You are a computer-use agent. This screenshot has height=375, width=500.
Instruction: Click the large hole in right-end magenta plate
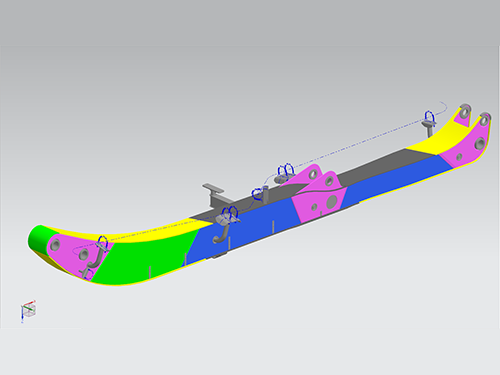point(480,144)
